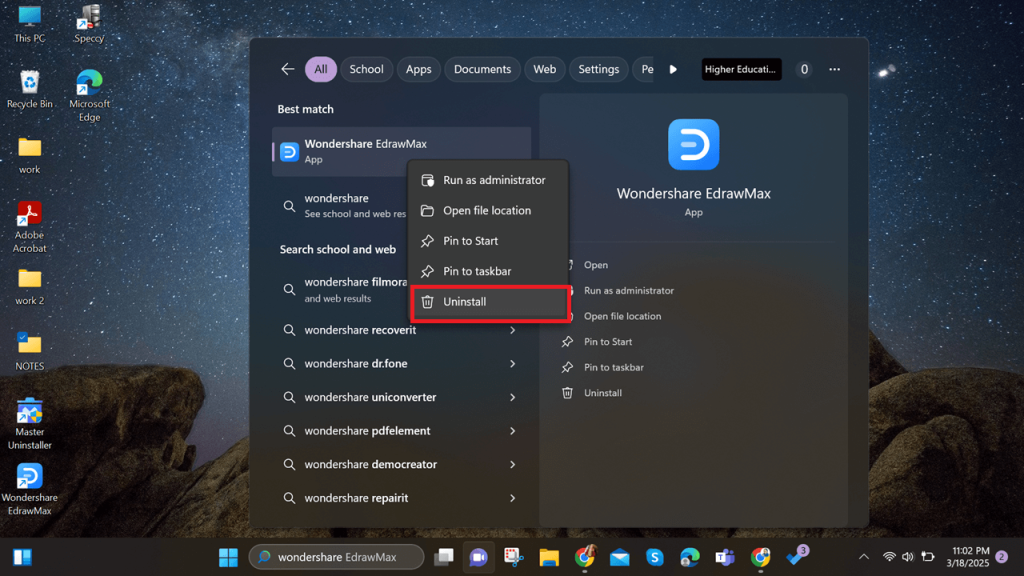Expand wondershare pdfelement suggestion arrow
This screenshot has width=1024, height=576.
click(513, 431)
